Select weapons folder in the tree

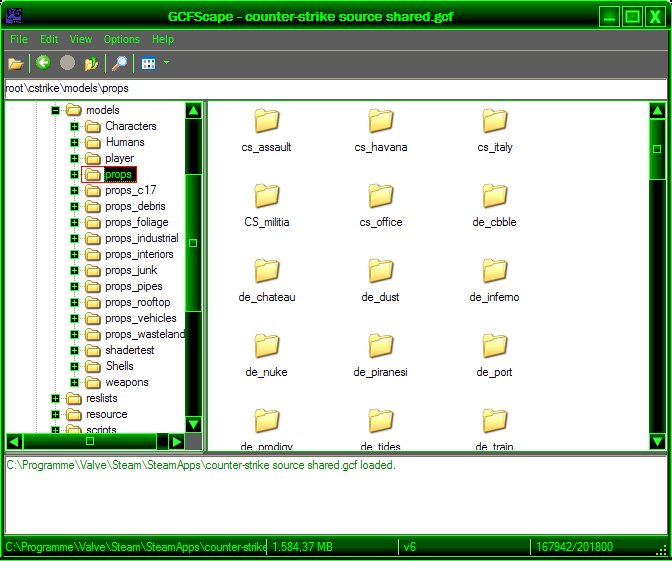coord(127,382)
